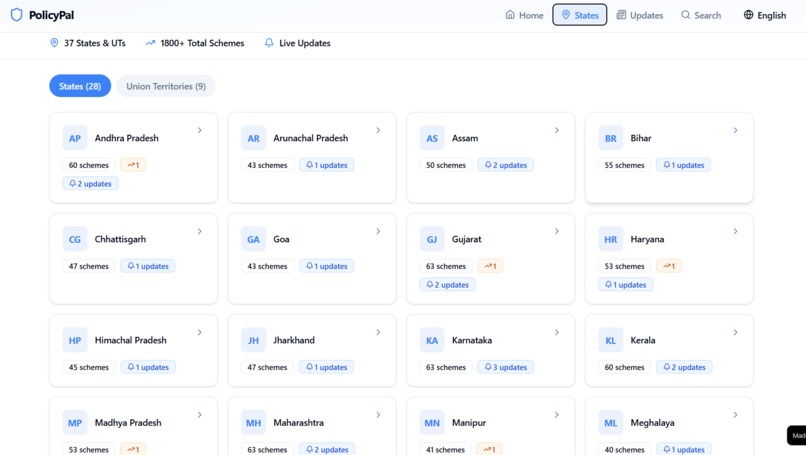Click the JH badge for Jharkhand
Image resolution: width=806 pixels, height=455 pixels.
click(x=253, y=340)
